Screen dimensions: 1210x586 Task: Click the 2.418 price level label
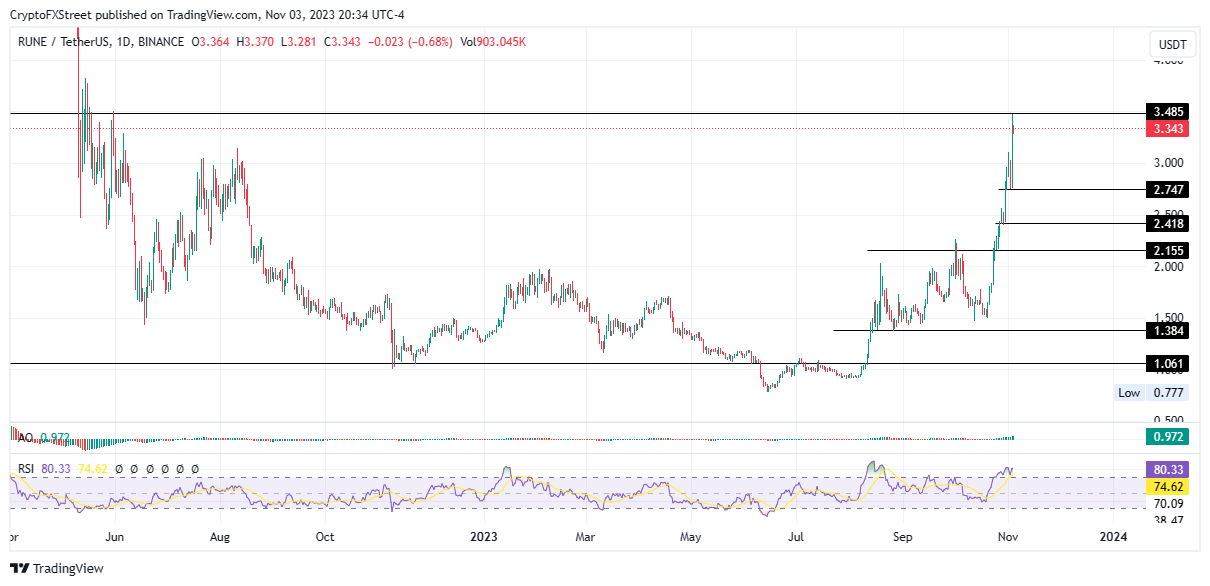tap(1169, 224)
